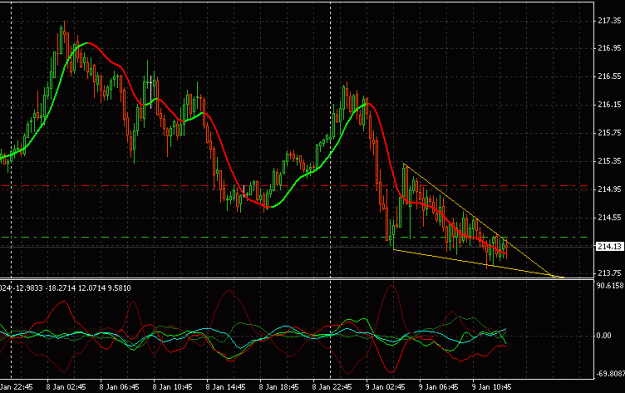Click the -69.8087 indicator scale value
The height and width of the screenshot is (393, 625).
[x=610, y=373]
